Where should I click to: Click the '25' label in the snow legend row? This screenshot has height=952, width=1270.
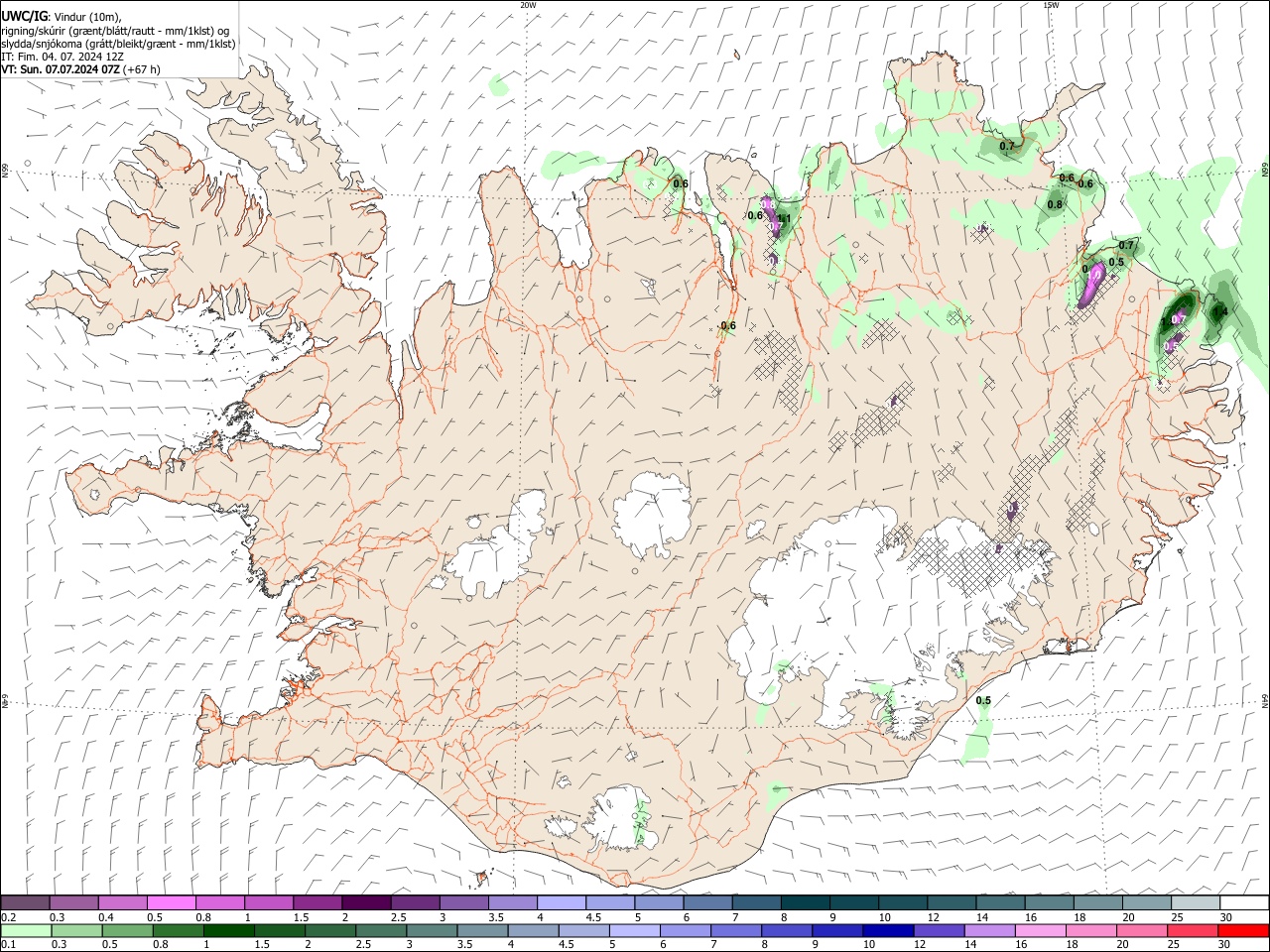(x=1177, y=917)
